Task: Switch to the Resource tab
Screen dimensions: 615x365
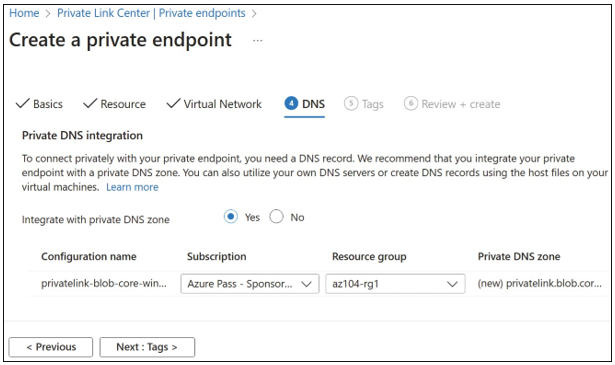Action: pyautogui.click(x=115, y=104)
